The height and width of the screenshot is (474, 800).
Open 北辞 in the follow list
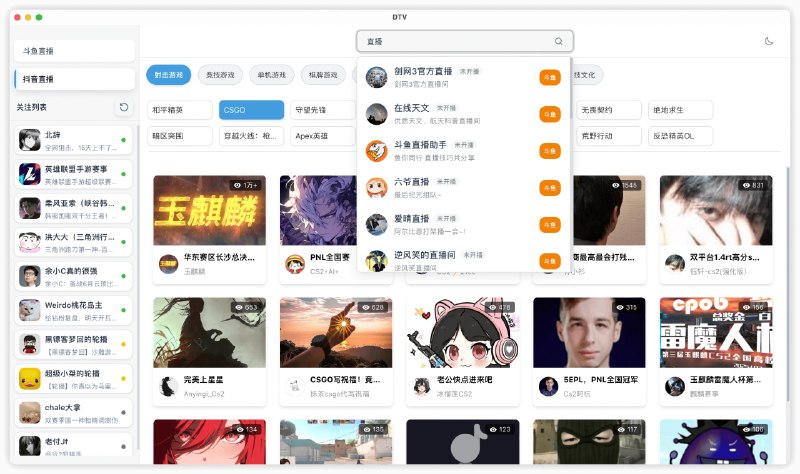(x=73, y=140)
